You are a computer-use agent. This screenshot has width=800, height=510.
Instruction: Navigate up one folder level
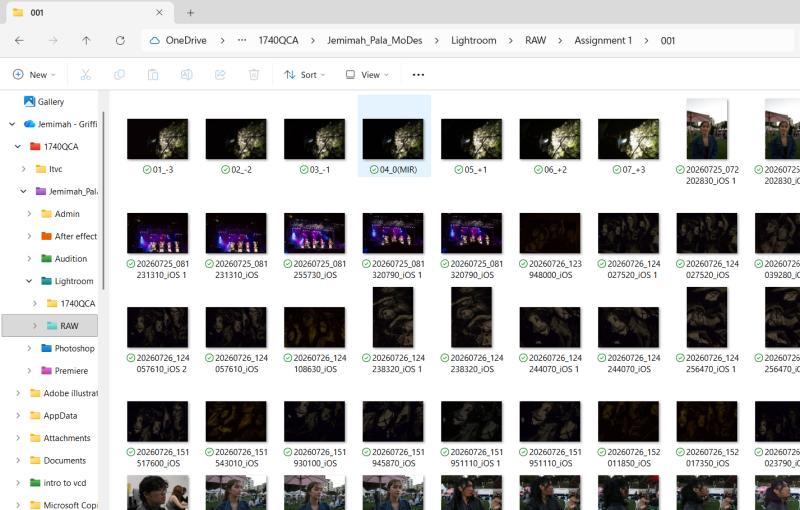point(86,40)
